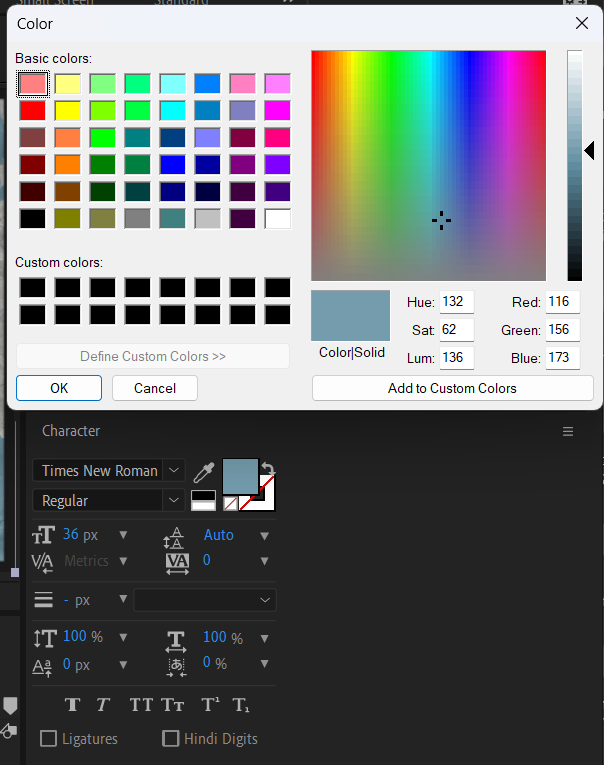Click in the Sat input field
Screen dimensions: 604x765
pyautogui.click(x=457, y=330)
